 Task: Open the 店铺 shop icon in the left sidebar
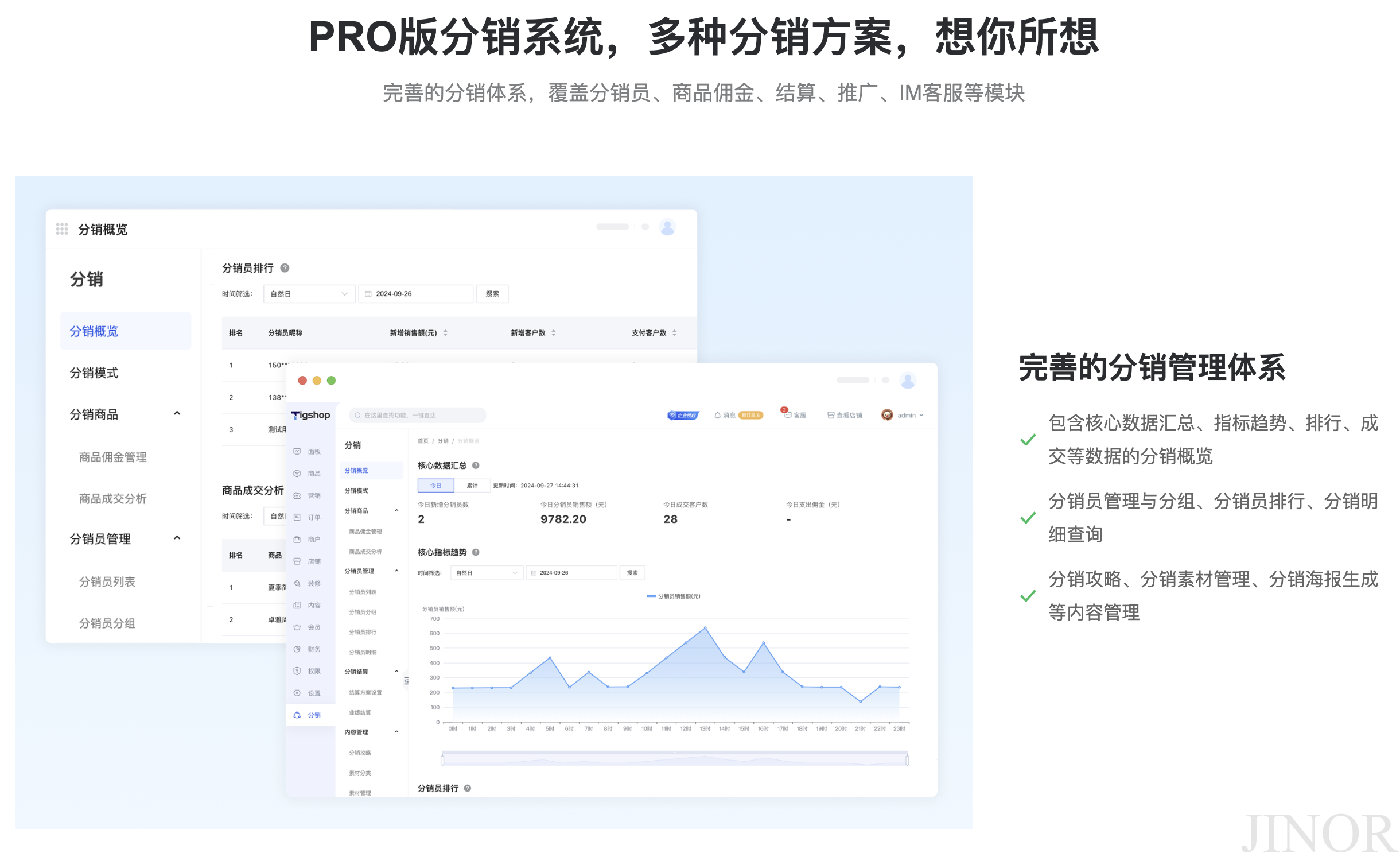[297, 561]
